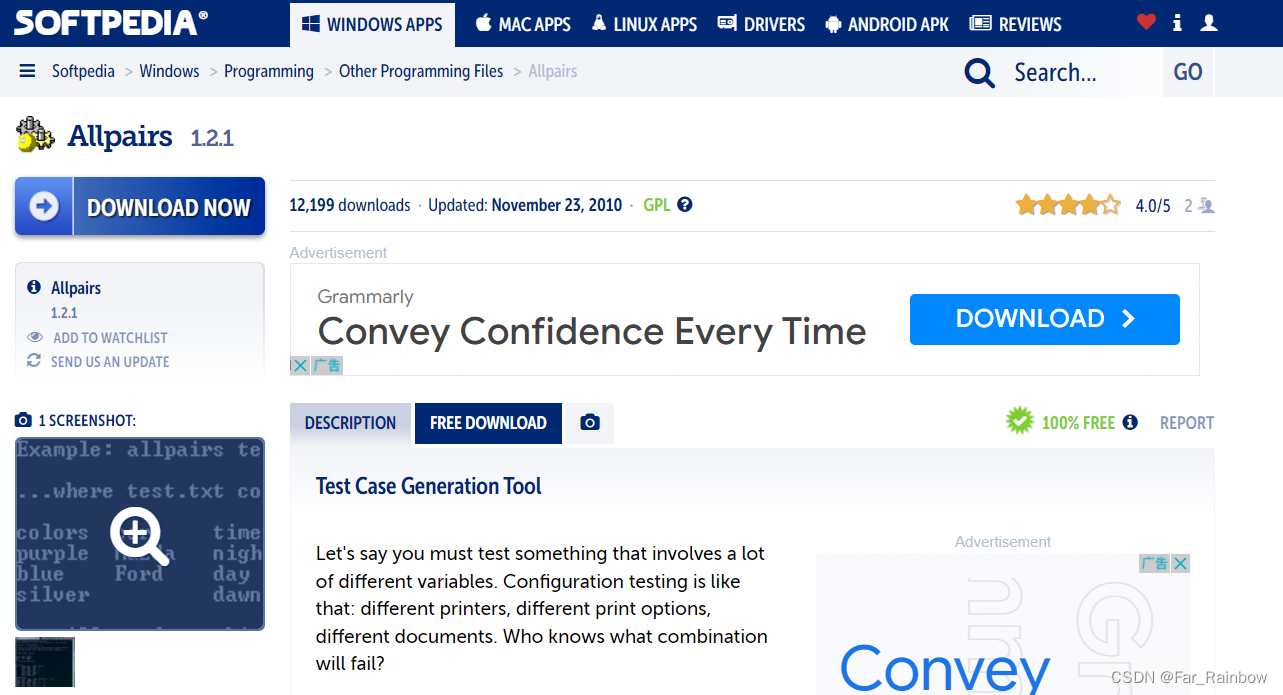Click the star rating icons
The image size is (1283, 695).
coord(1068,206)
